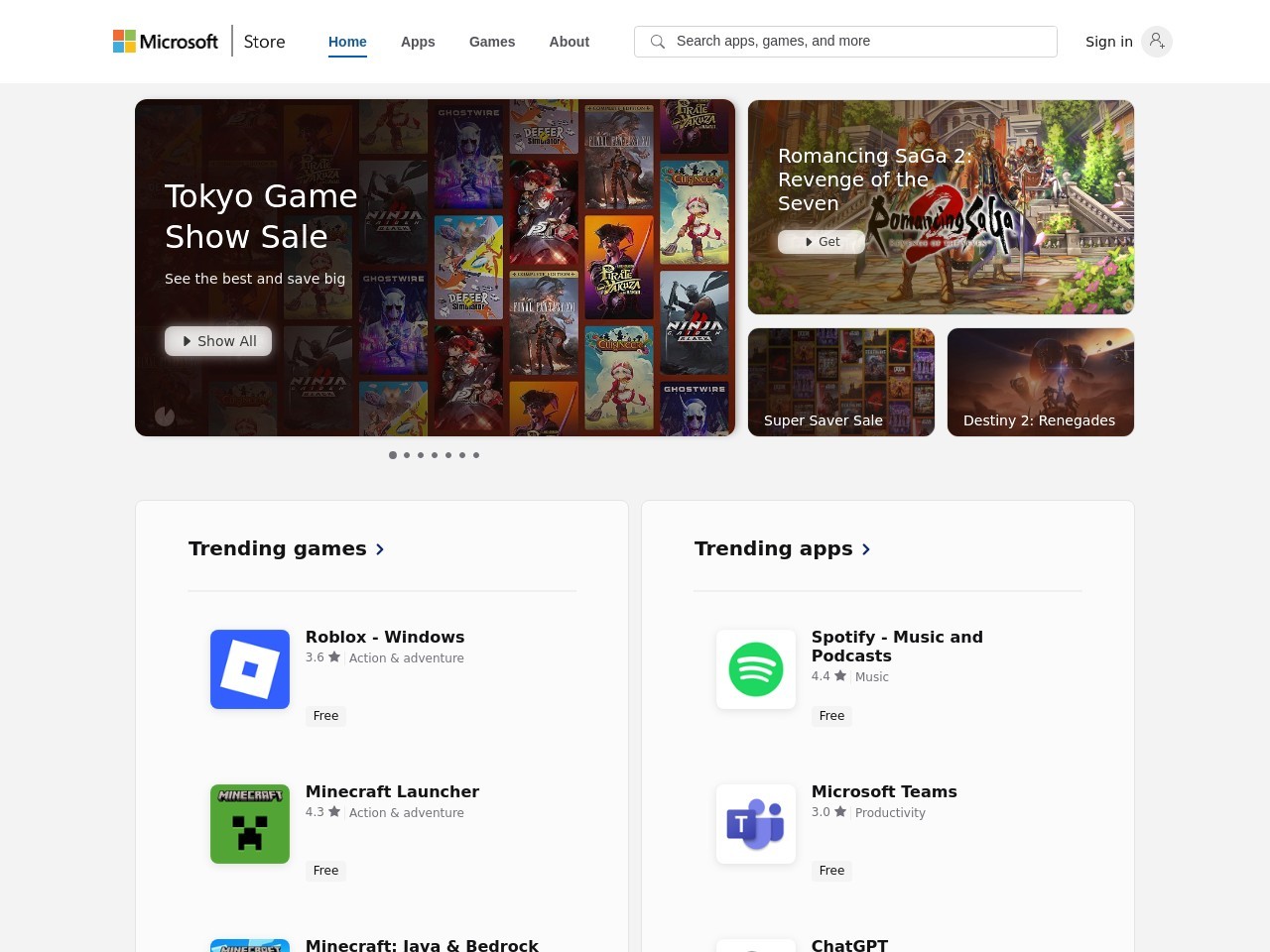1270x952 pixels.
Task: Open the Minecraft Launcher creeper icon
Action: [x=250, y=824]
